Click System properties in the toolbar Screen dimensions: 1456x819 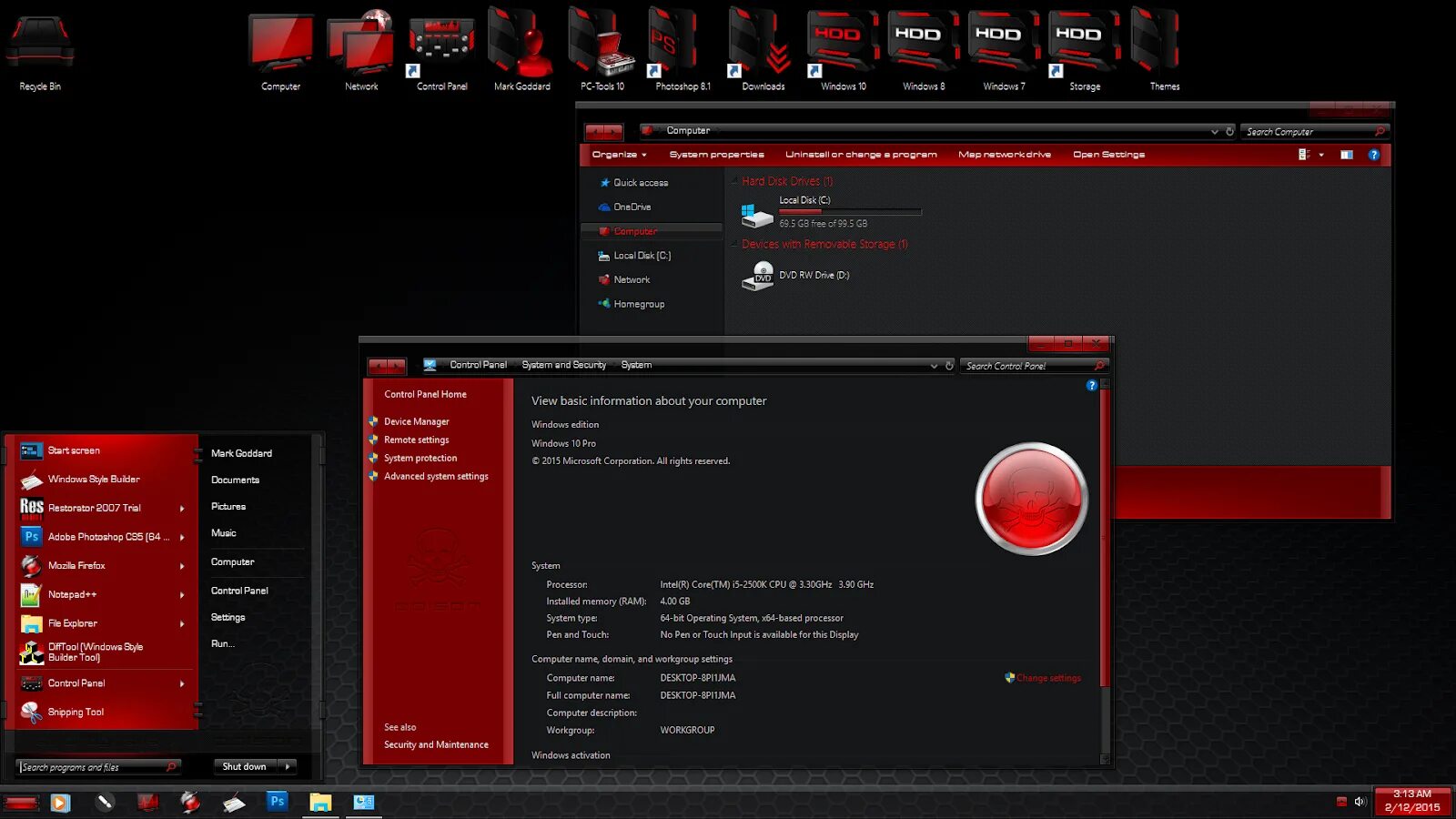click(x=717, y=155)
